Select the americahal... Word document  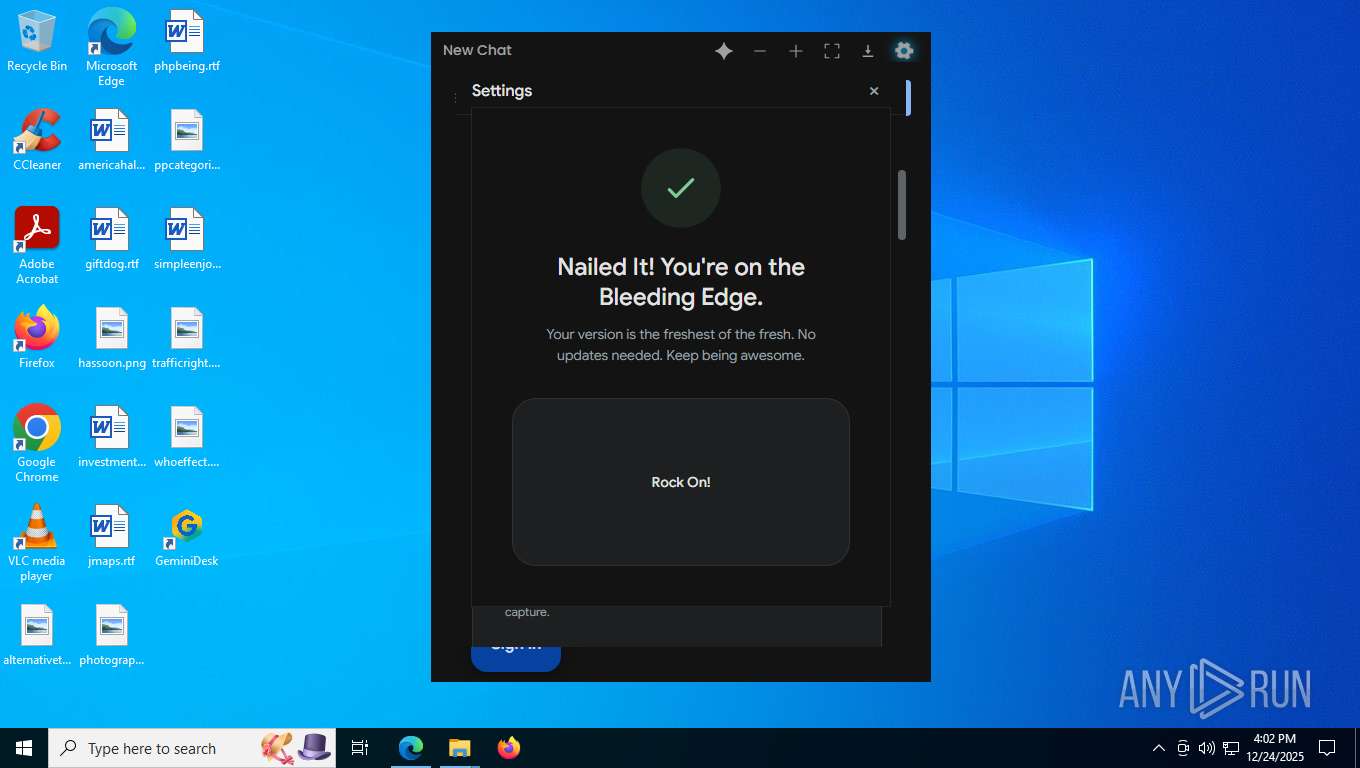point(111,140)
